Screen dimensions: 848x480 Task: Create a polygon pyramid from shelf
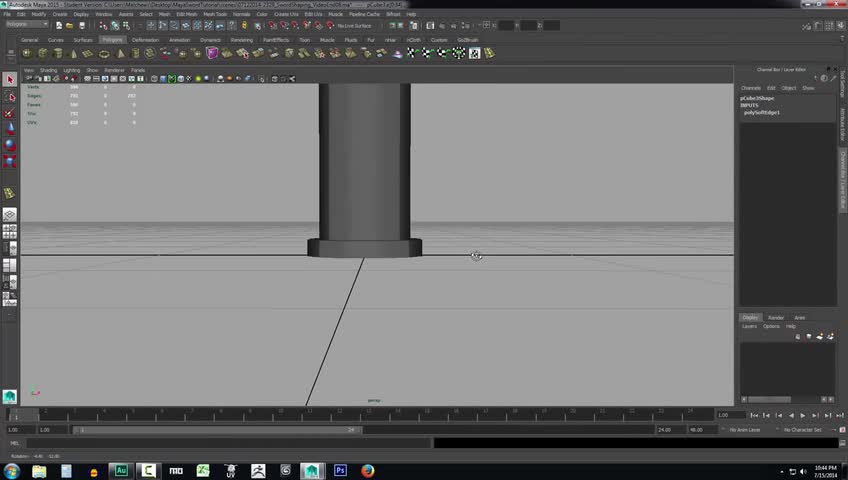click(120, 53)
